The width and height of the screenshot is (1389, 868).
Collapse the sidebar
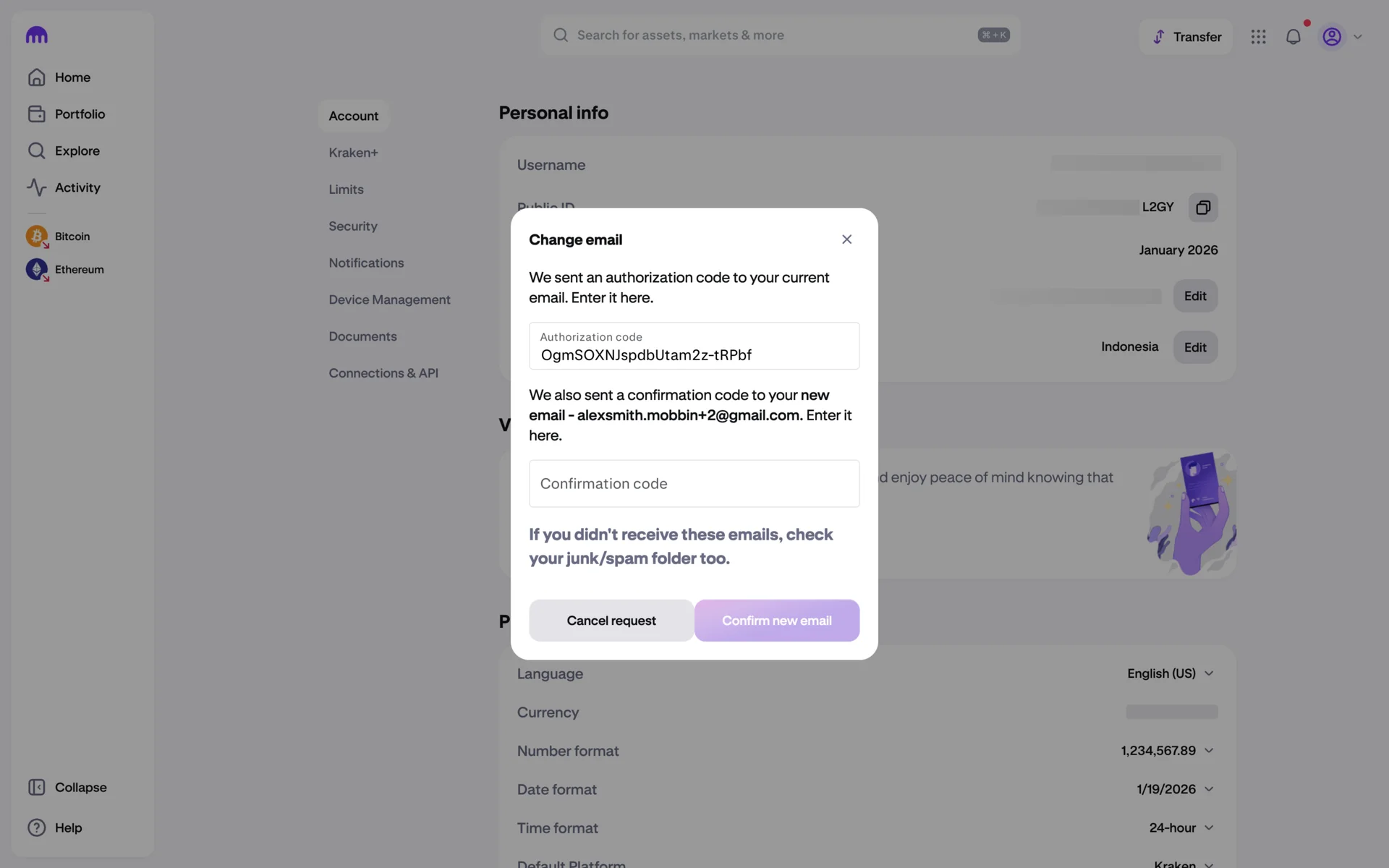pos(67,787)
